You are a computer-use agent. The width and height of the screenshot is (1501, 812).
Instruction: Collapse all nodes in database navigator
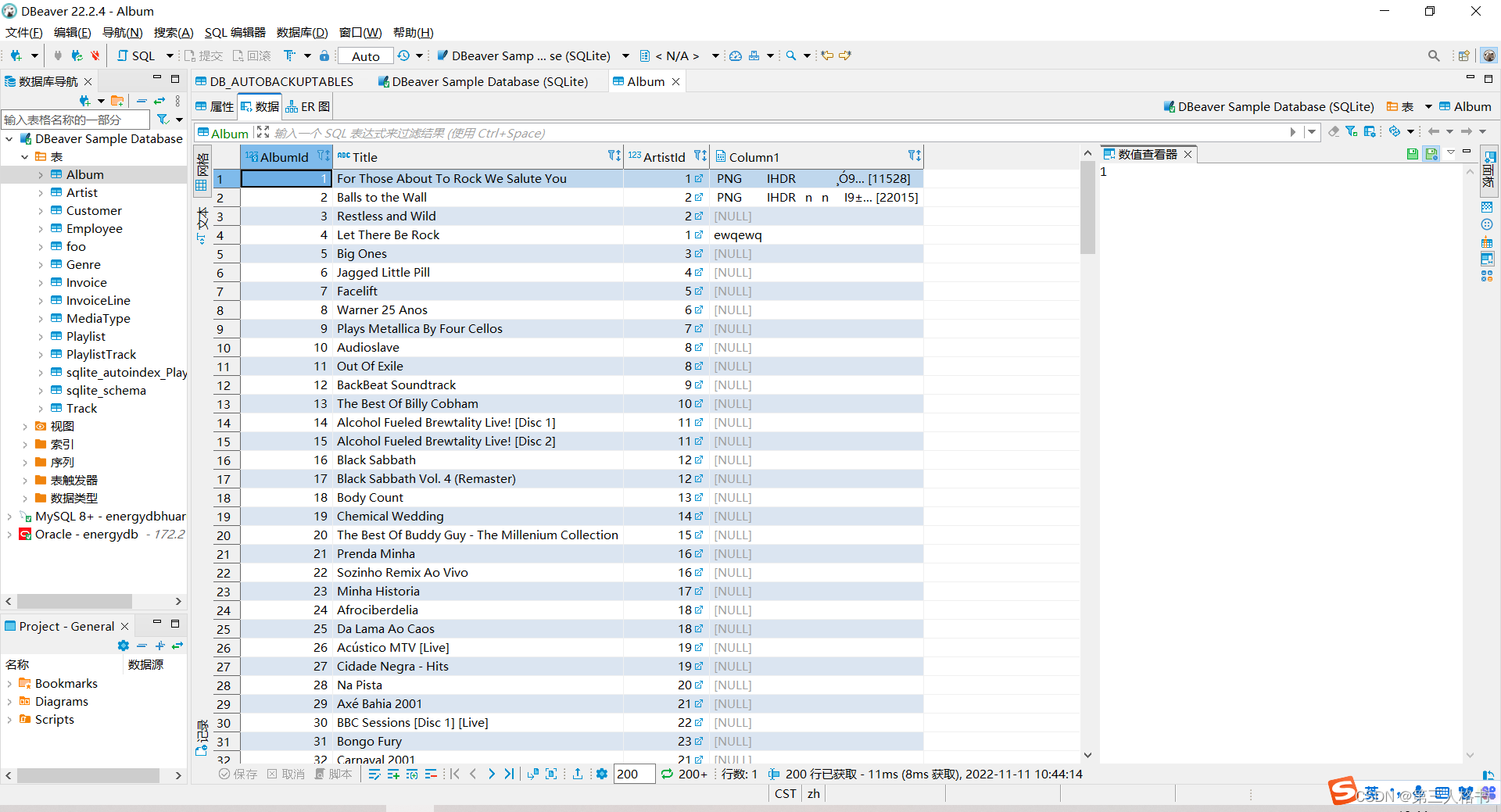[x=142, y=100]
